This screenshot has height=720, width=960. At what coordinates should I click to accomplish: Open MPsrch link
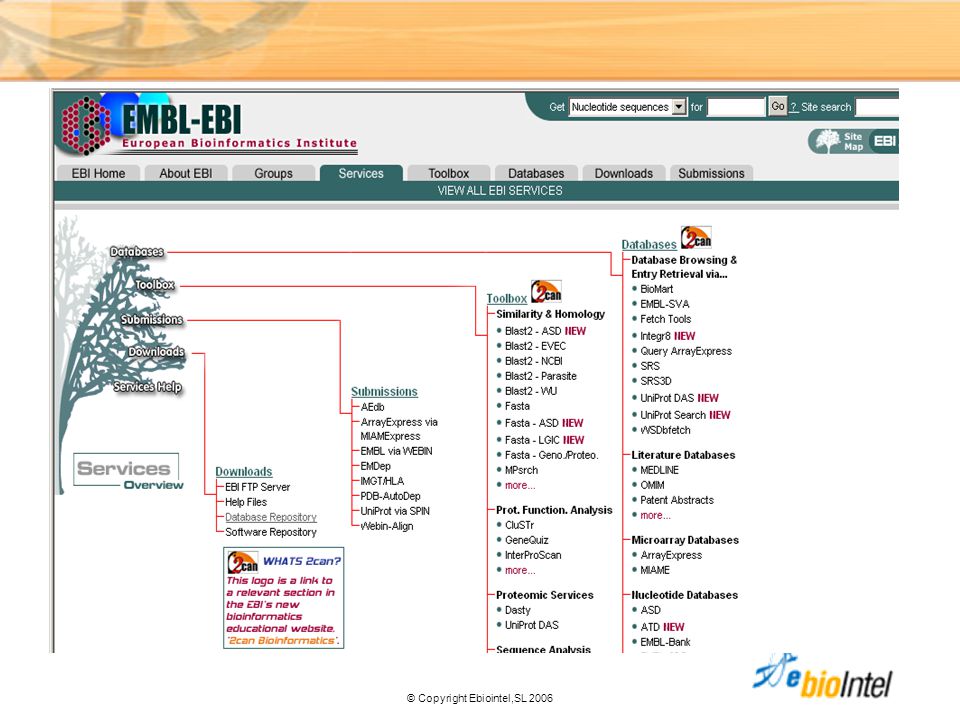(521, 470)
